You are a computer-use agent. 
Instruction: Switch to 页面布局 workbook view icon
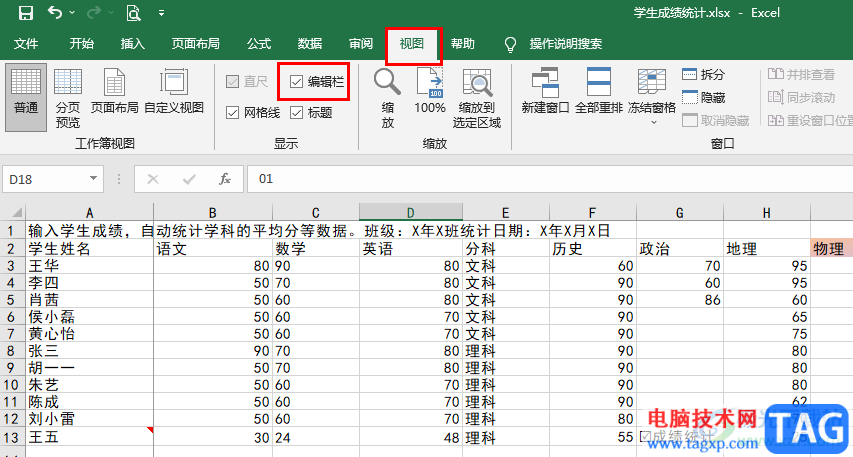click(x=114, y=91)
